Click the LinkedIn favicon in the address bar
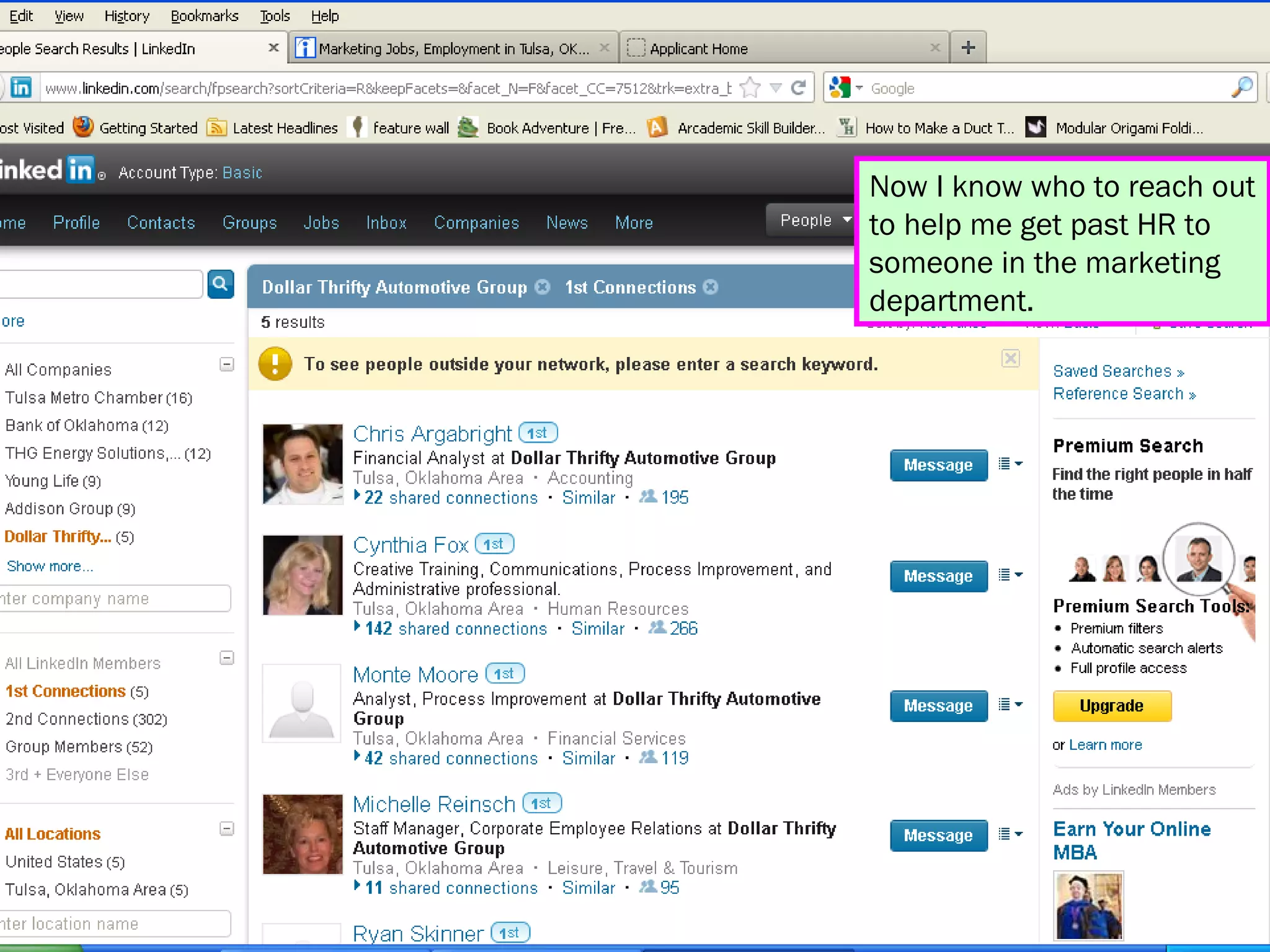Viewport: 1270px width, 952px height. coord(20,88)
